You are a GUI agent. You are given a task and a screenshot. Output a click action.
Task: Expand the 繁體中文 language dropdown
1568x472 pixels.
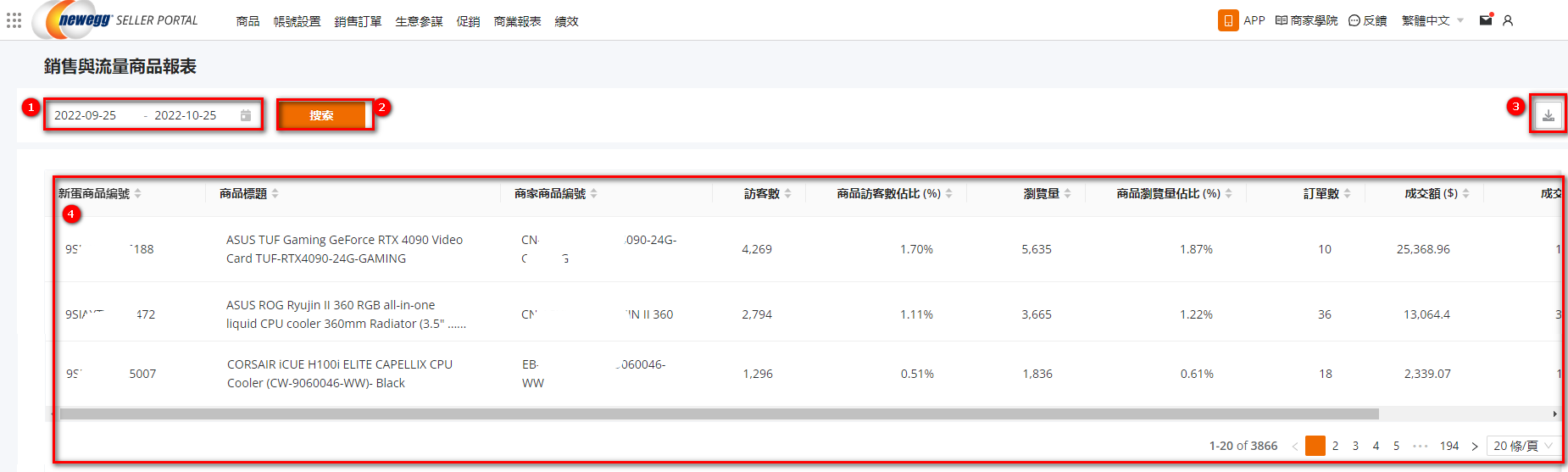click(x=1432, y=20)
